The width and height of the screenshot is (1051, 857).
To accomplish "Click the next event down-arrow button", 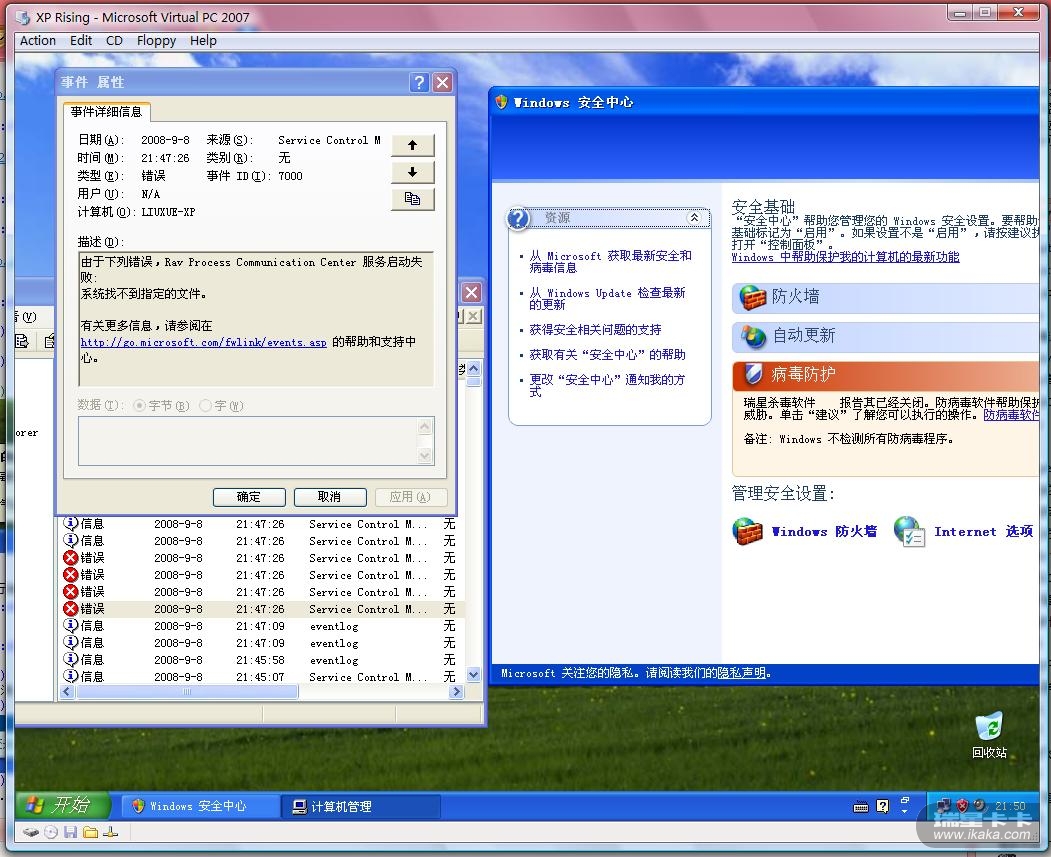I will pyautogui.click(x=412, y=172).
